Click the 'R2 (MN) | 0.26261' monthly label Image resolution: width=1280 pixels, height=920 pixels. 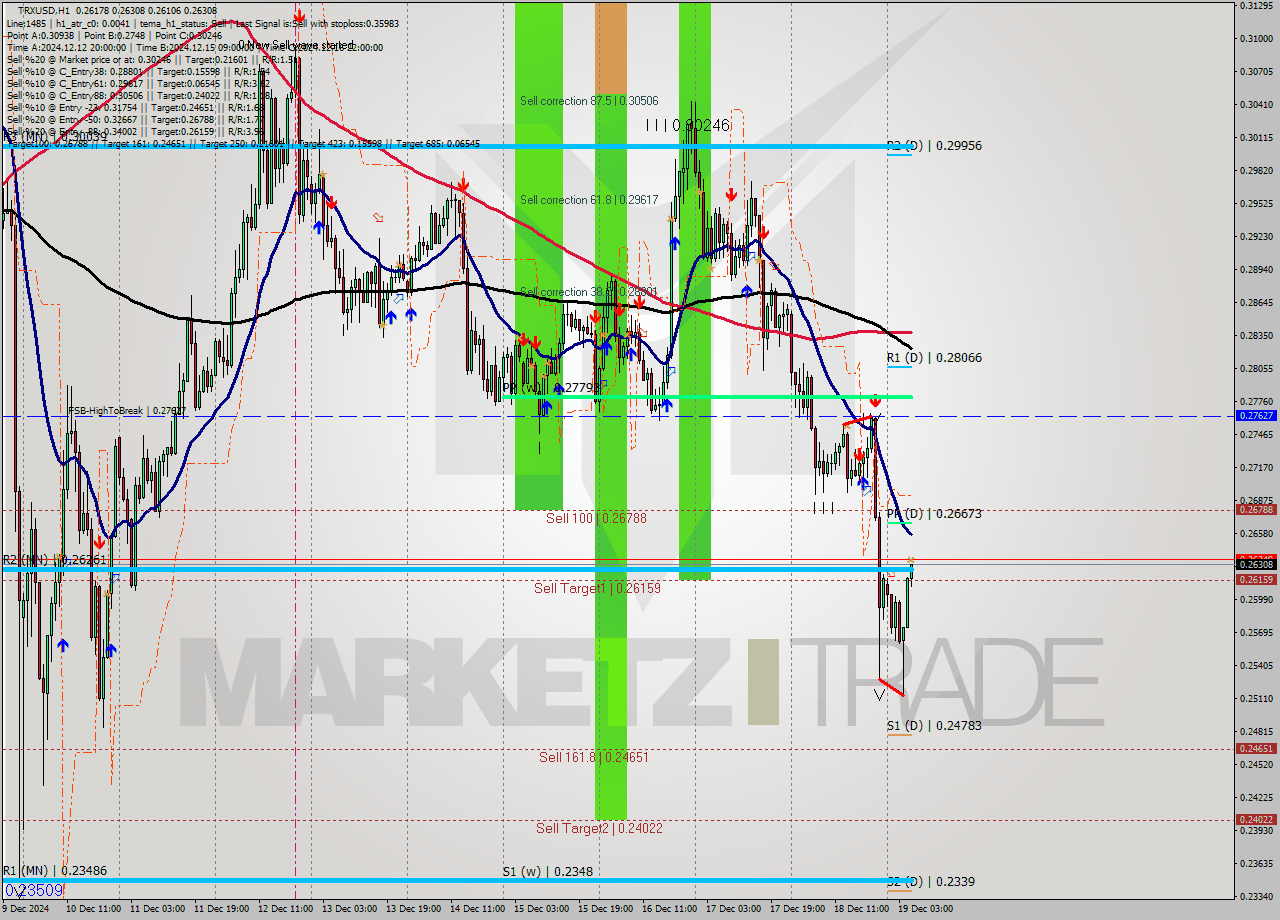(55, 560)
